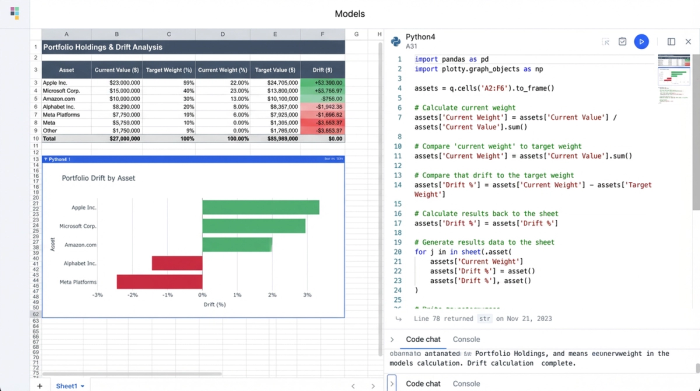Select the 'Apple Inc.' asset cell
The image size is (700, 391).
point(67,83)
